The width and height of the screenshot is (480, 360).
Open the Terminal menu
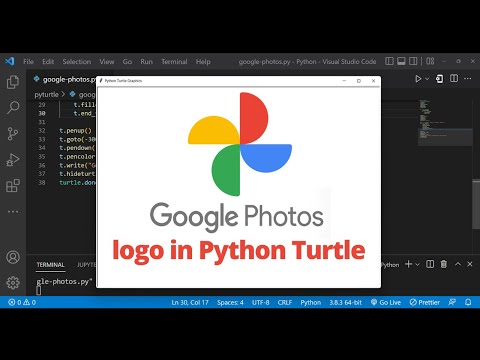tap(174, 62)
